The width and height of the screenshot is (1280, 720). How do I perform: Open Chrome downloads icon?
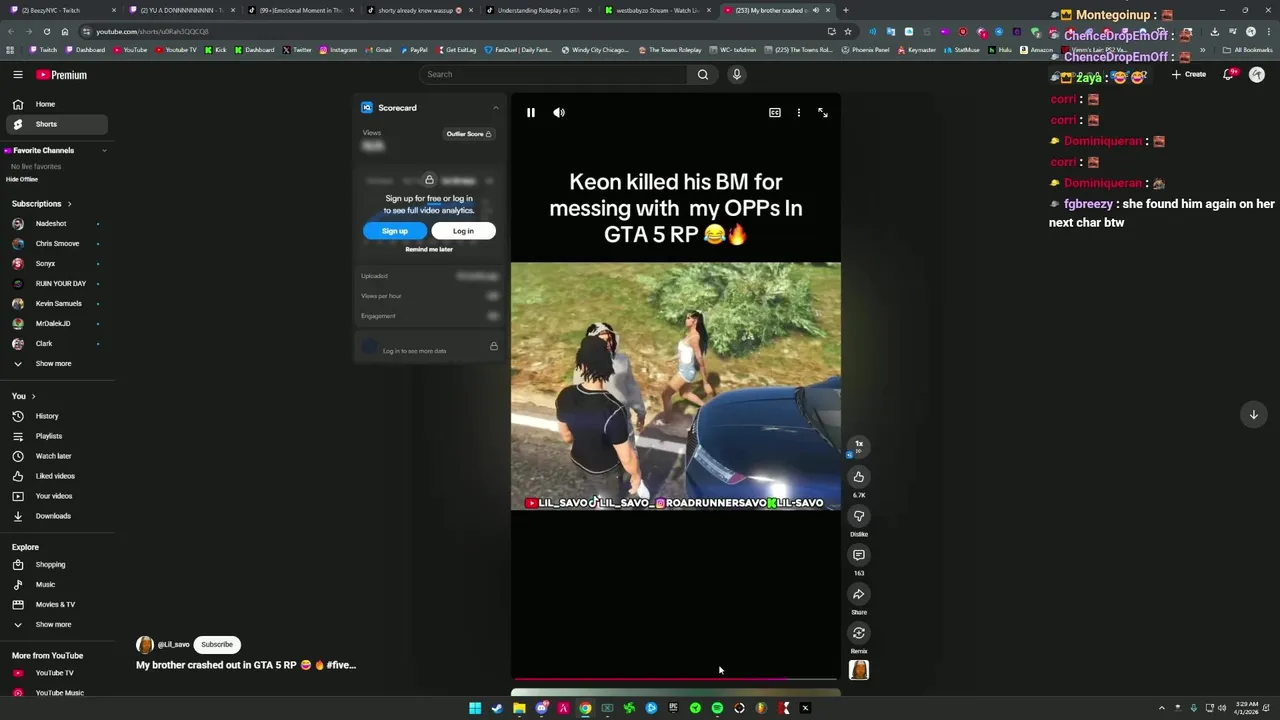coord(1214,31)
